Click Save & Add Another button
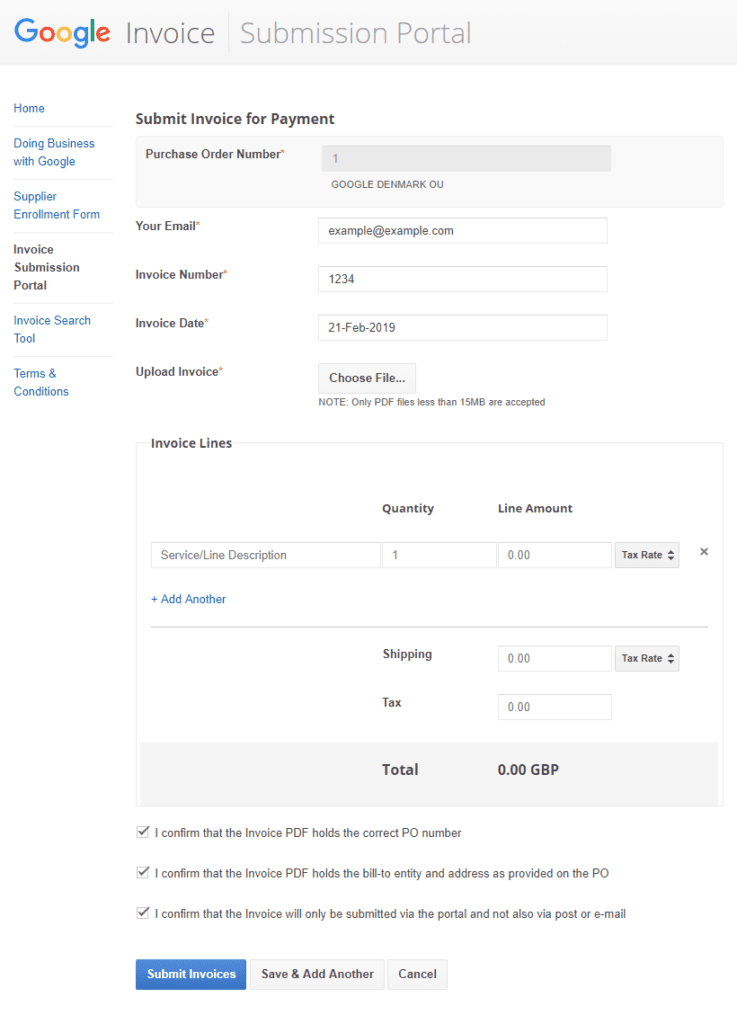 click(x=317, y=974)
